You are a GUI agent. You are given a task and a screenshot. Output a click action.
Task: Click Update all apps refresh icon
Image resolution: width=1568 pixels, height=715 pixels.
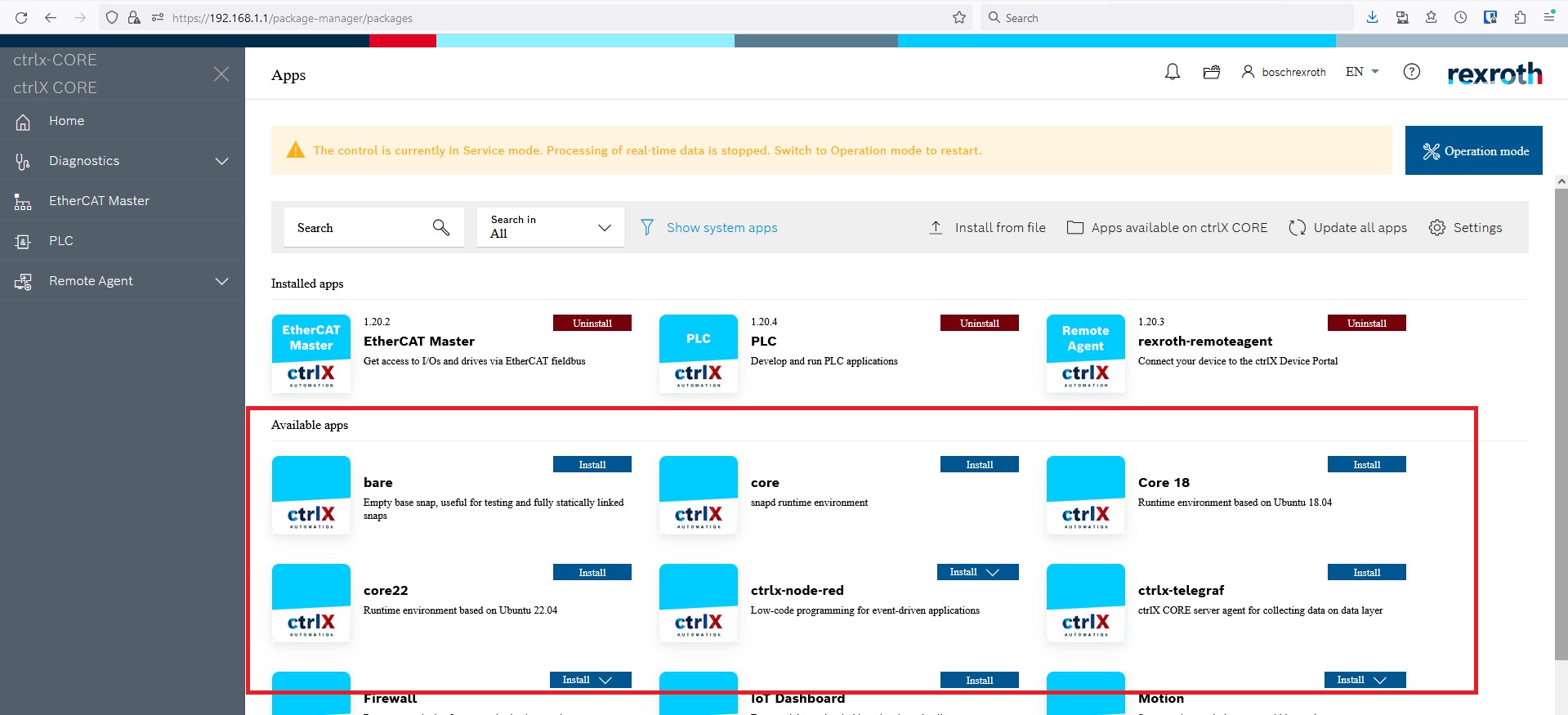[1297, 227]
